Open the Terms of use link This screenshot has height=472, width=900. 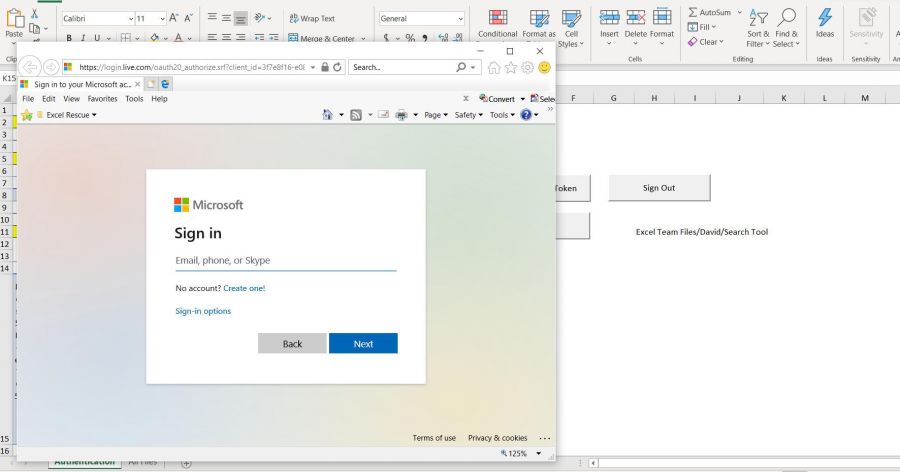[434, 438]
